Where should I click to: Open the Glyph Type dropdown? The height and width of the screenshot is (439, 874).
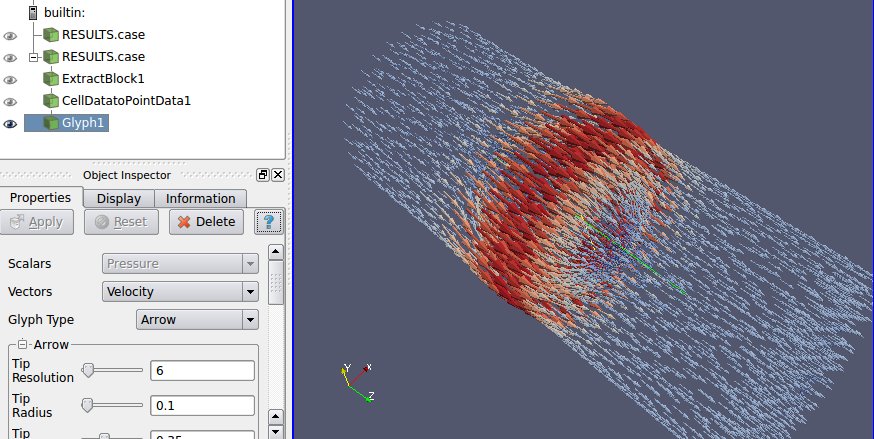(x=197, y=320)
